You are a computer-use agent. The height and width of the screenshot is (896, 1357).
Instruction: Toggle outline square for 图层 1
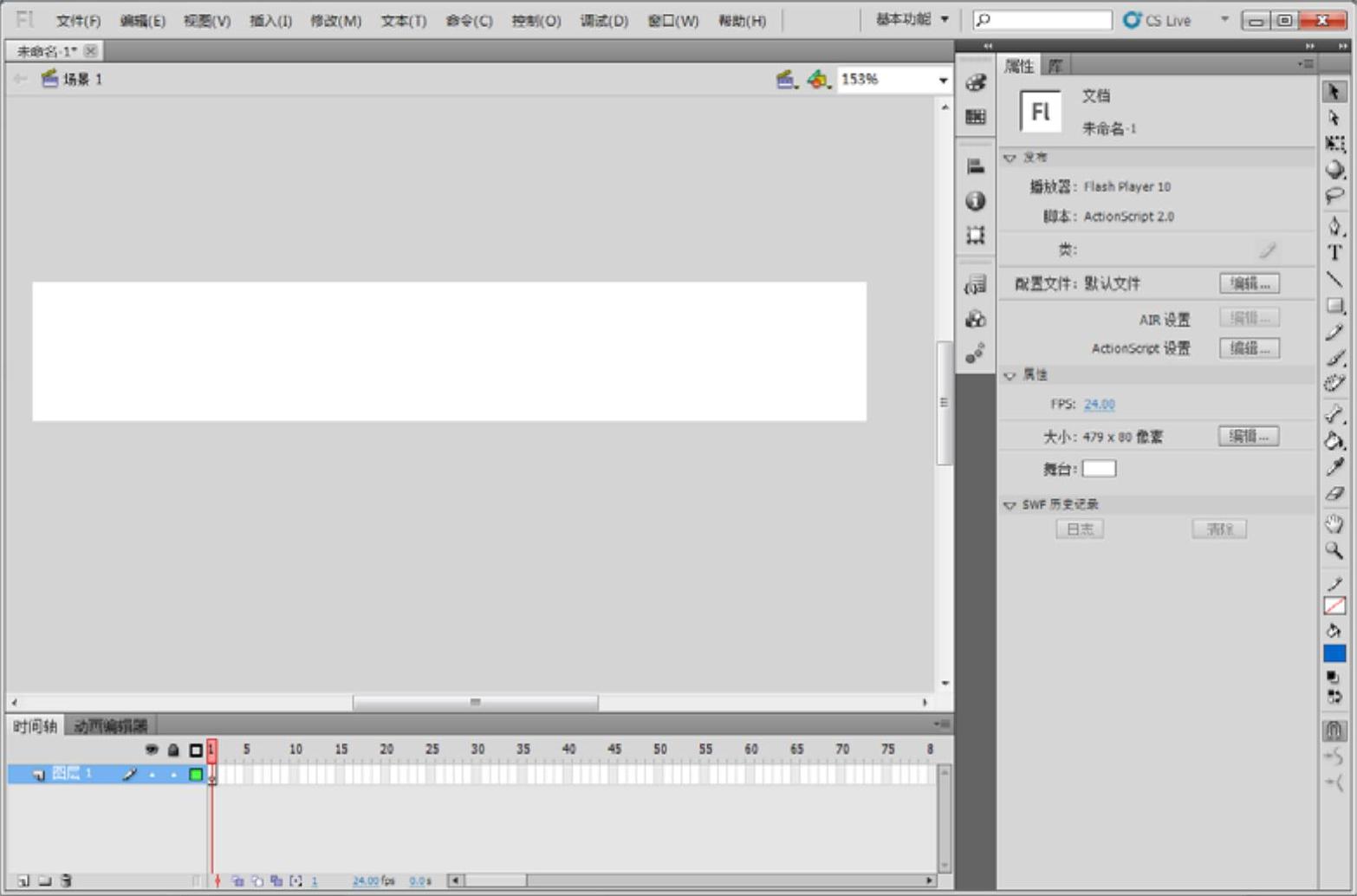click(x=196, y=774)
